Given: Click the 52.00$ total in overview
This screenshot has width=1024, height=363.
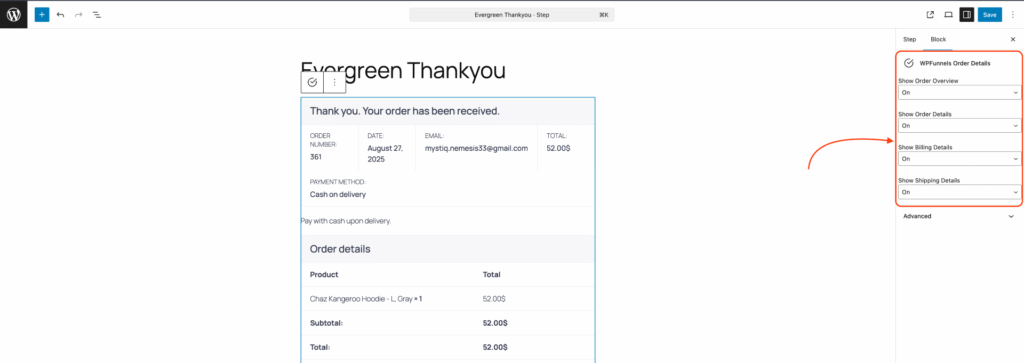Looking at the screenshot, I should pos(558,148).
